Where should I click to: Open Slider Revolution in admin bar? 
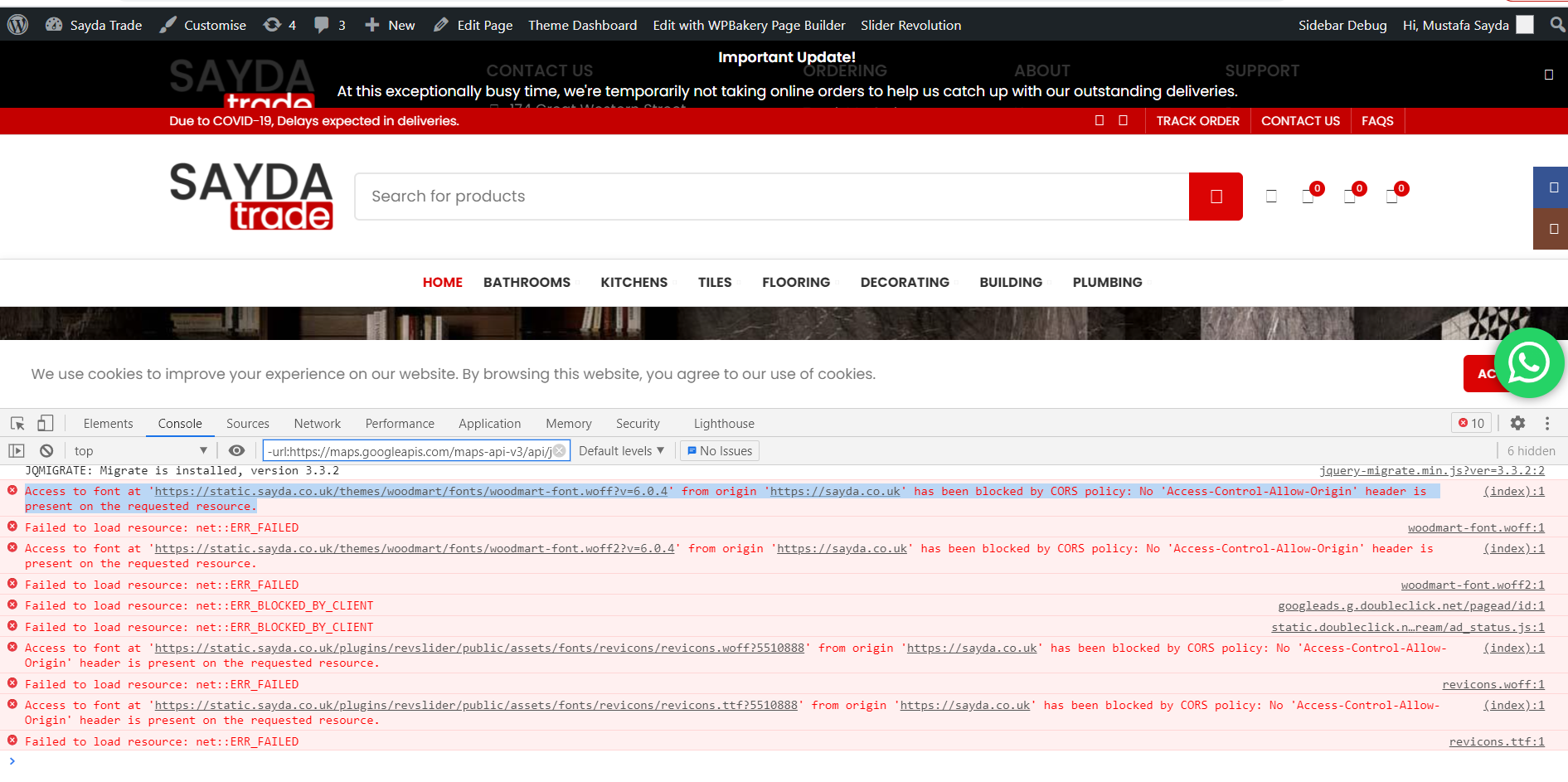click(x=910, y=25)
